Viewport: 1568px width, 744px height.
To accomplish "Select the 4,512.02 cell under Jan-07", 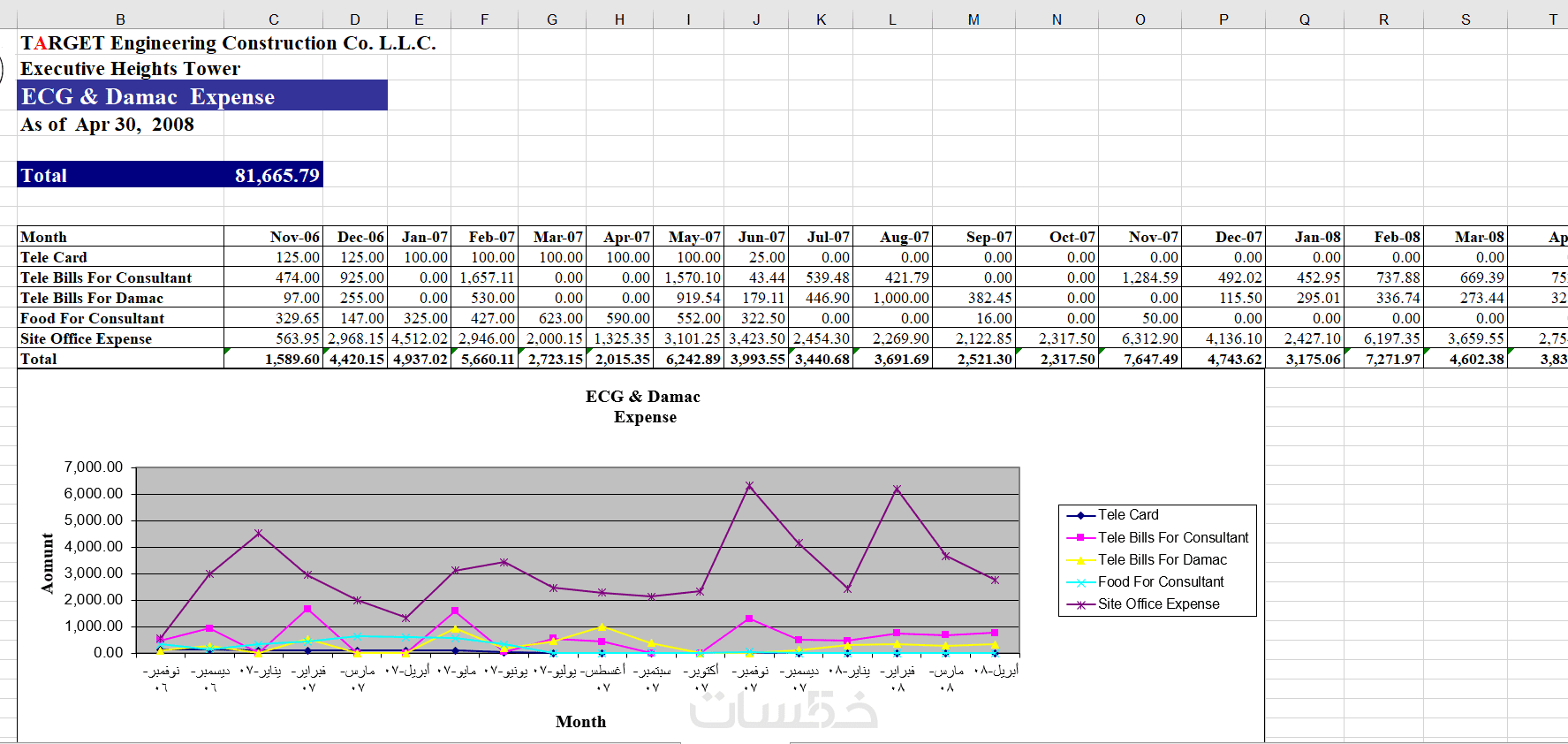I will [420, 338].
